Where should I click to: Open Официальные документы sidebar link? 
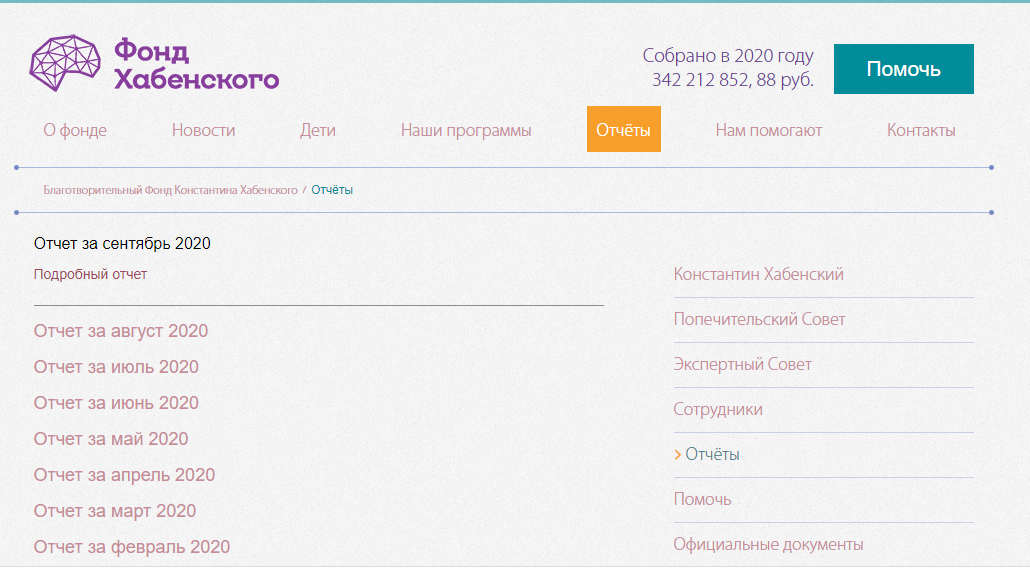coord(769,544)
